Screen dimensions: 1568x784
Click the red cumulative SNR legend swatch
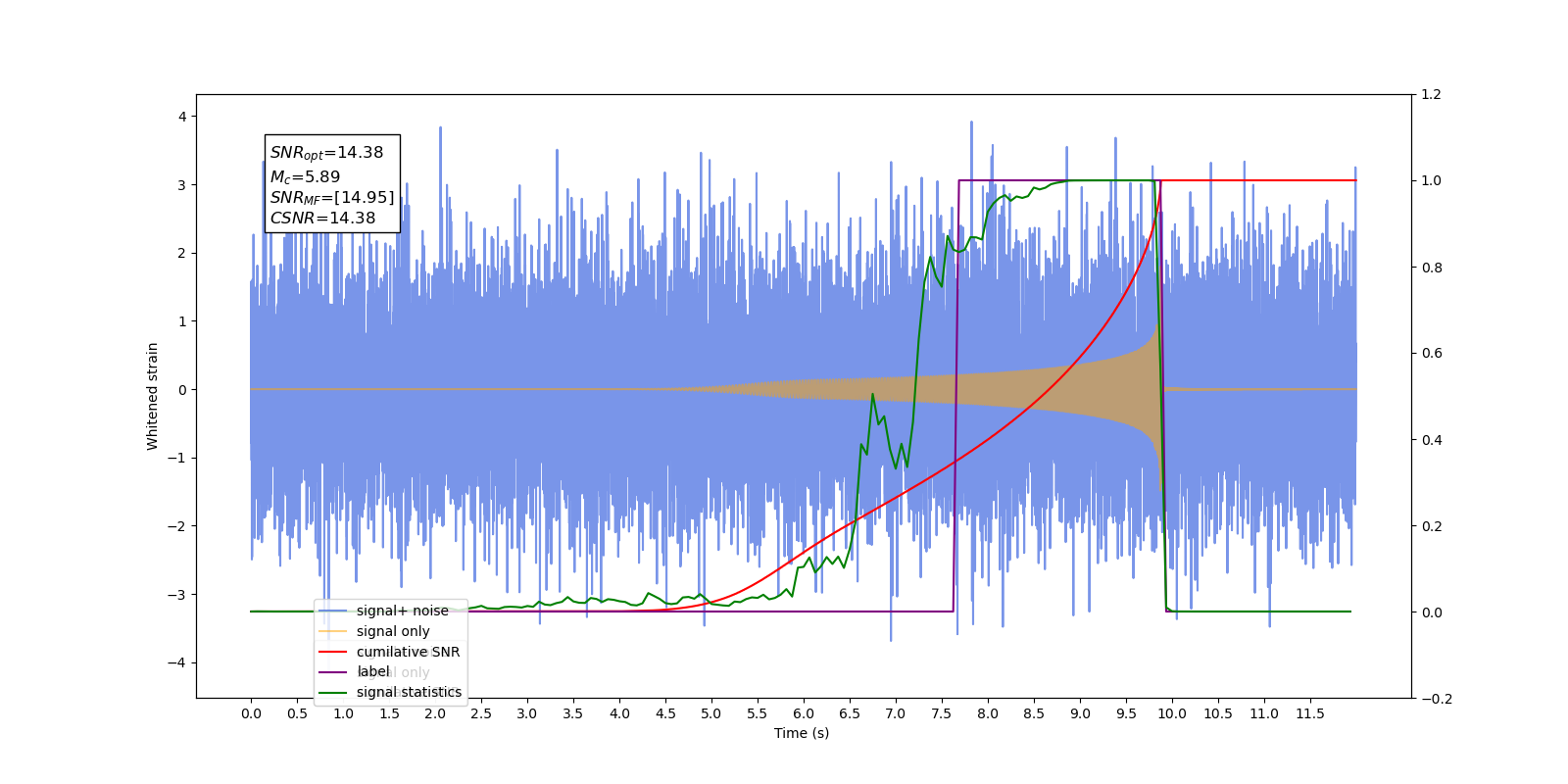pyautogui.click(x=333, y=652)
